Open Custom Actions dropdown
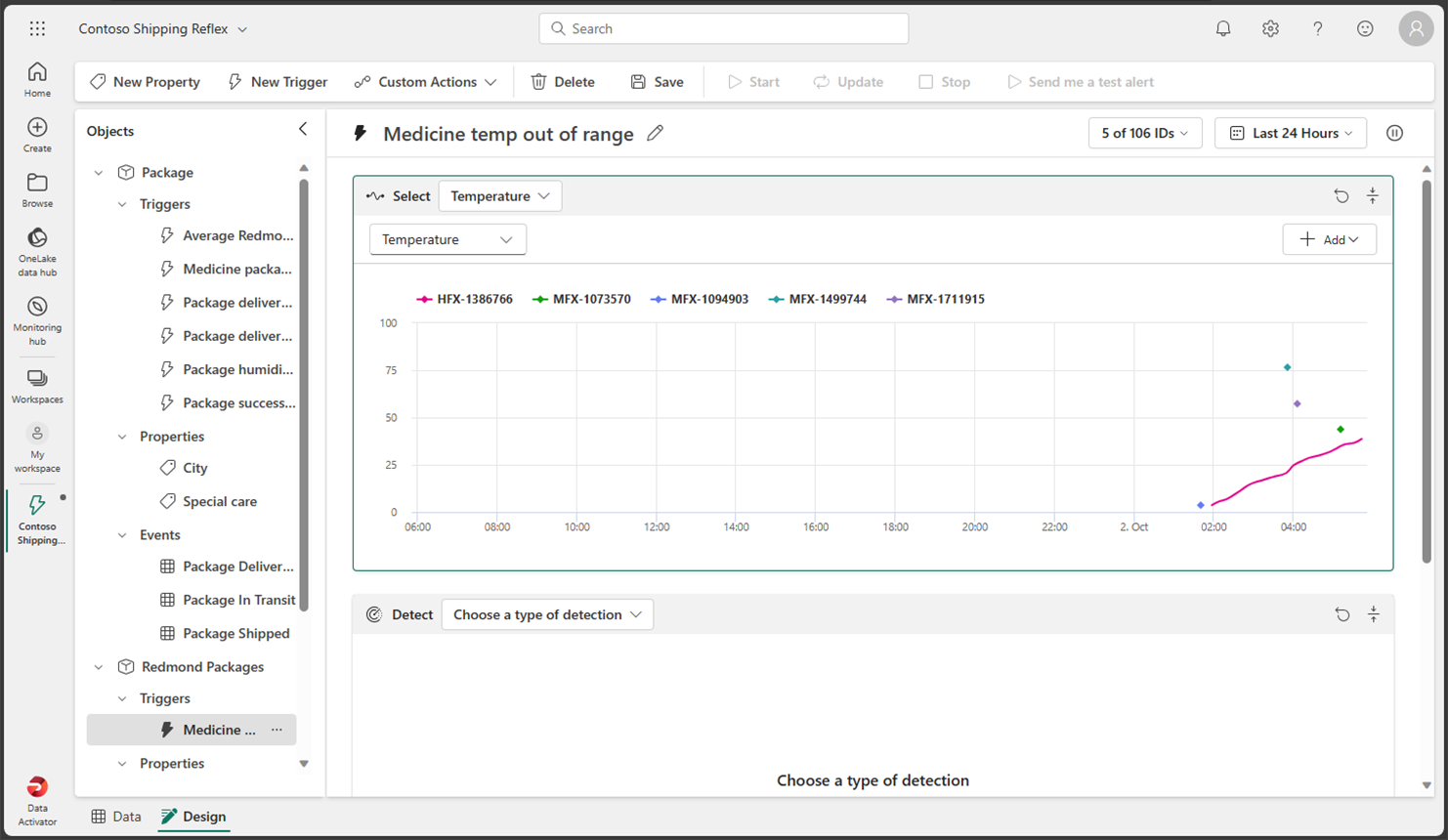 pyautogui.click(x=425, y=82)
